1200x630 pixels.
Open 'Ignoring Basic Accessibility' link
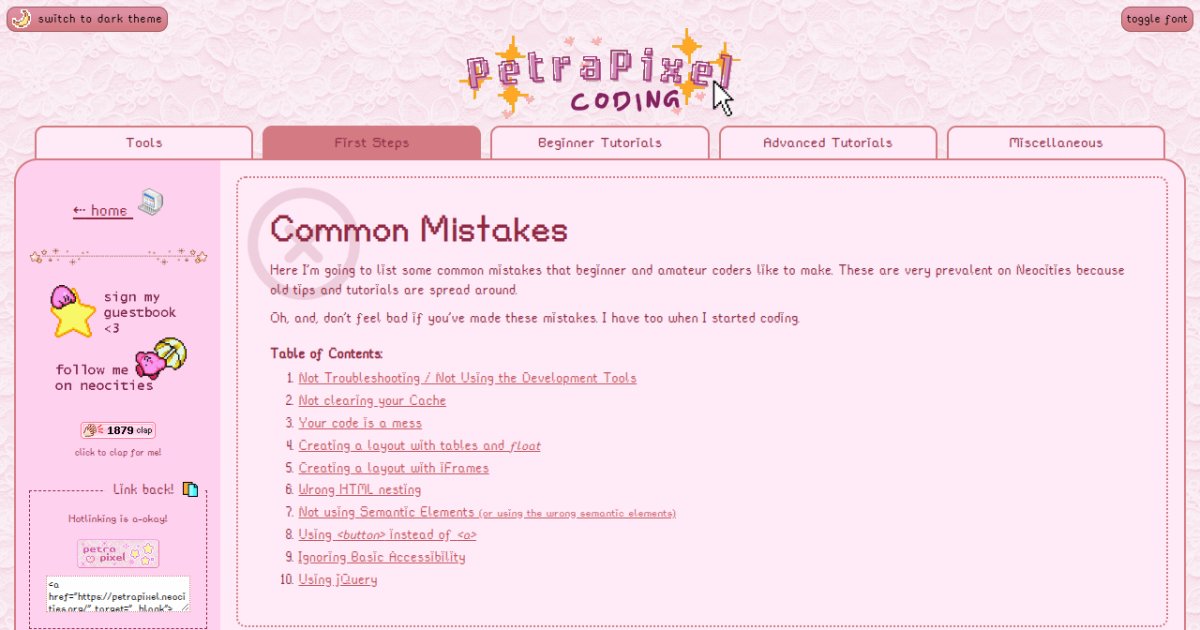tap(382, 557)
